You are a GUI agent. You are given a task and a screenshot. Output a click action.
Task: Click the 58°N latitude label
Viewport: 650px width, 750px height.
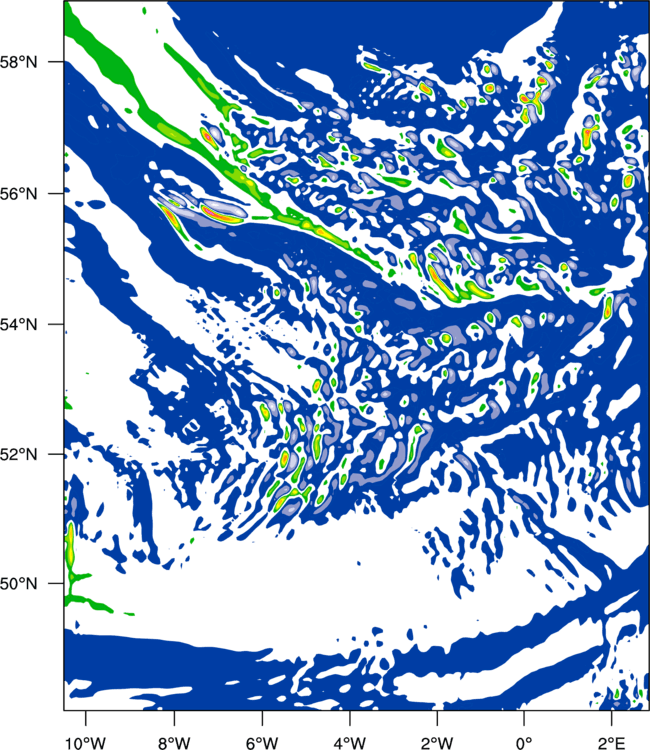click(x=18, y=62)
